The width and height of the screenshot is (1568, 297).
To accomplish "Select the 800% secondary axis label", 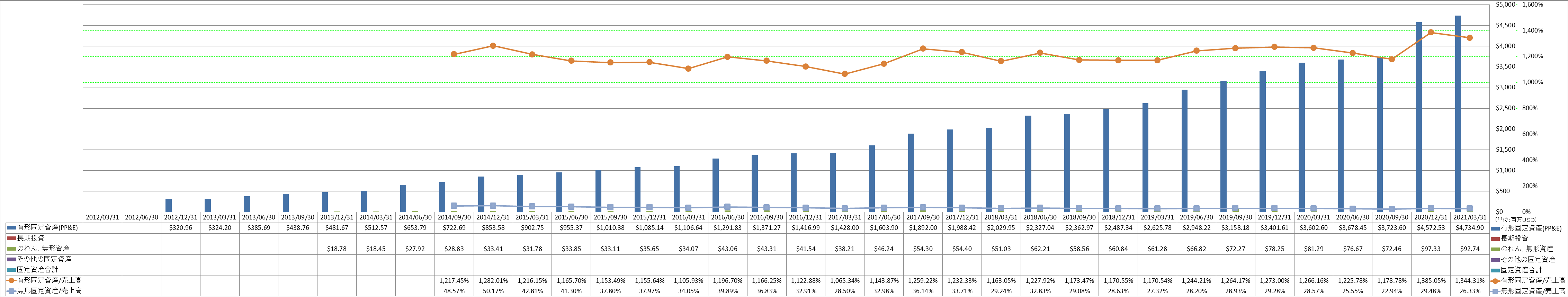I will click(1530, 108).
